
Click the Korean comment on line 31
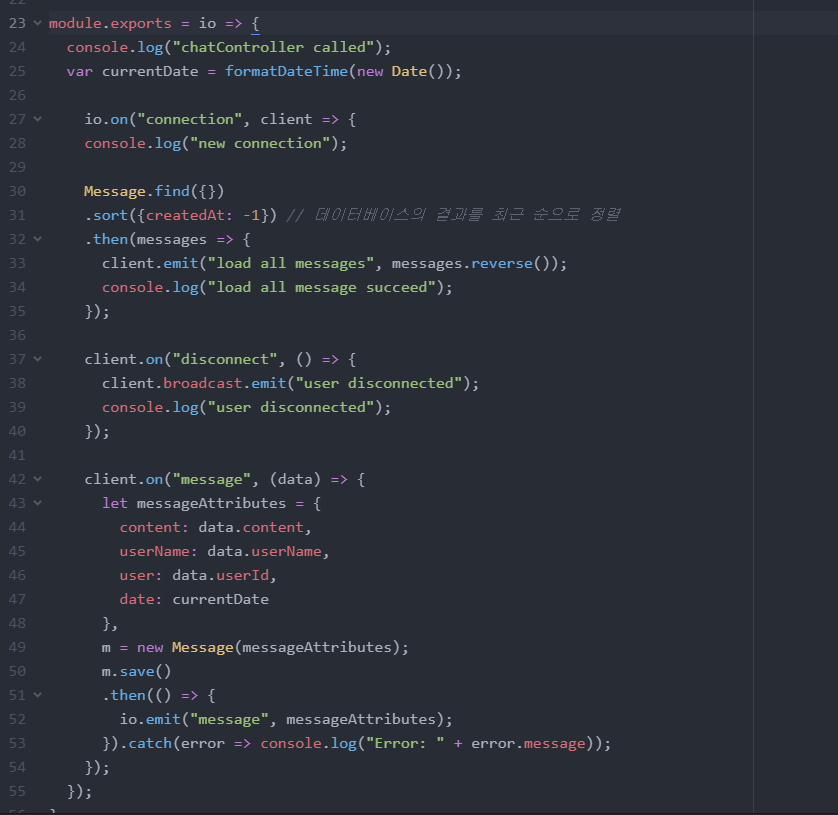click(453, 215)
